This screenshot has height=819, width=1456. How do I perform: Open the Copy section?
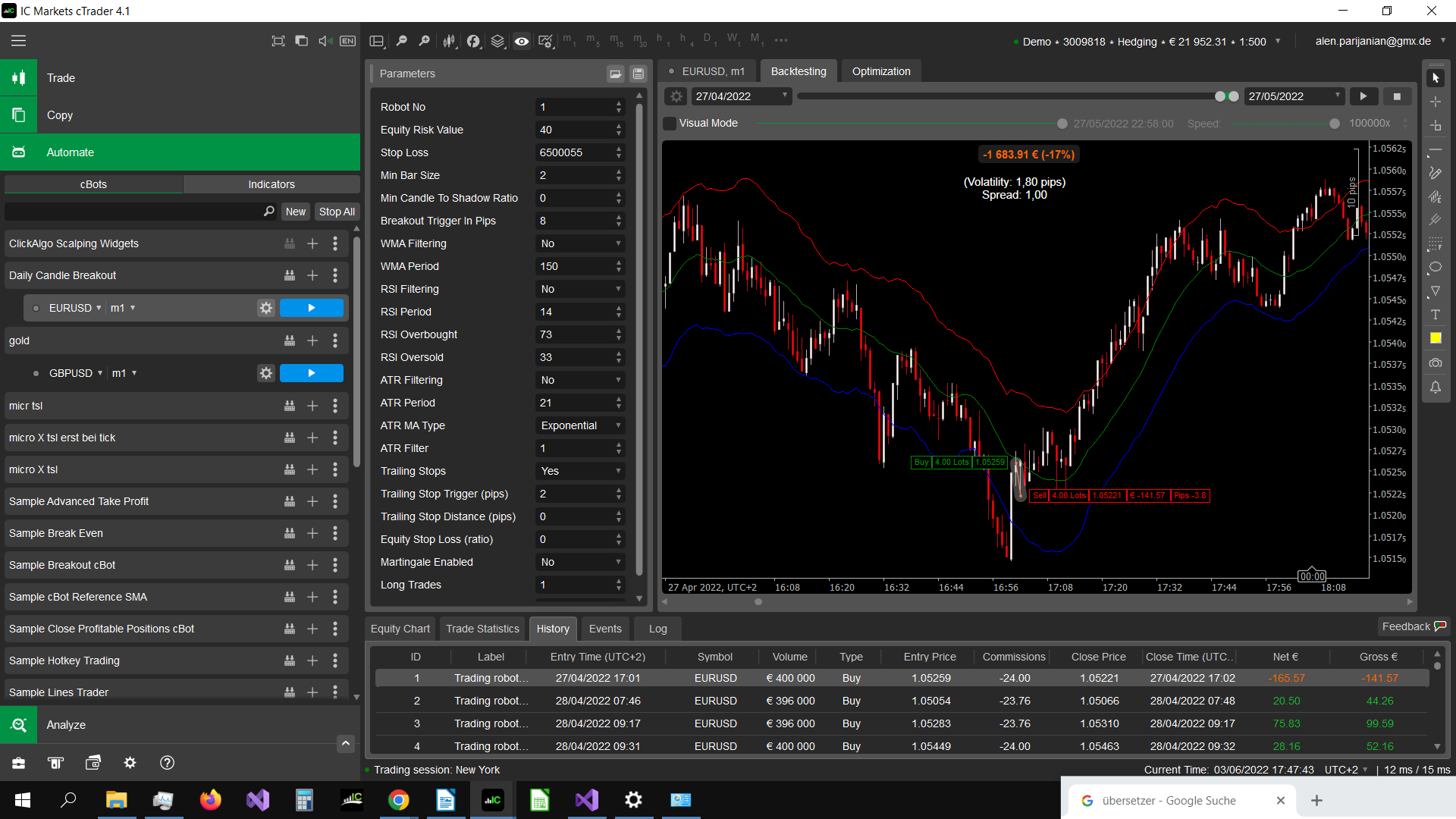(x=180, y=115)
